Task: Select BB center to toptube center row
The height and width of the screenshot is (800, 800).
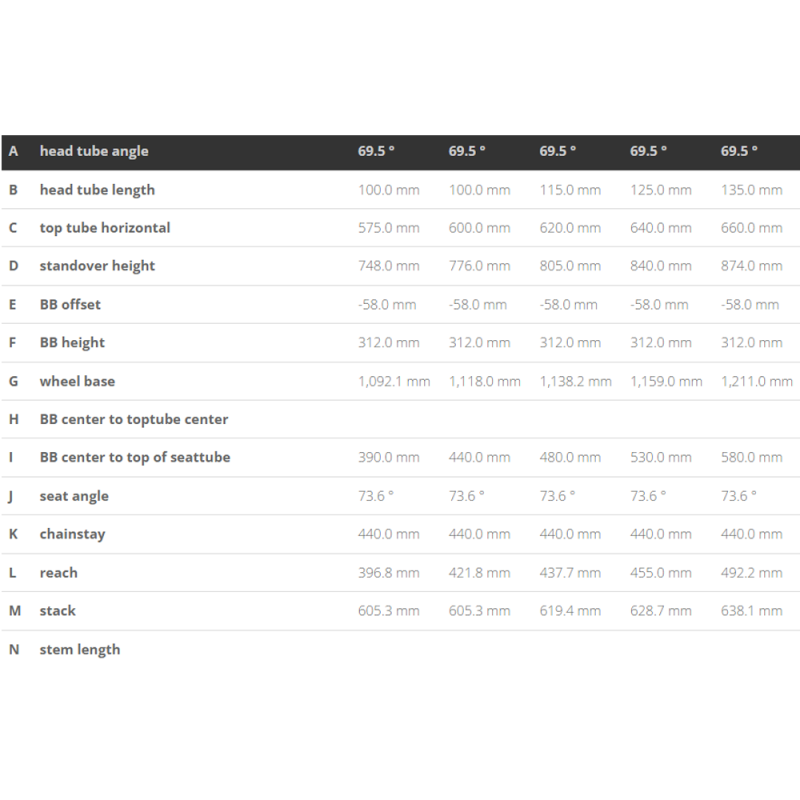Action: coord(134,419)
